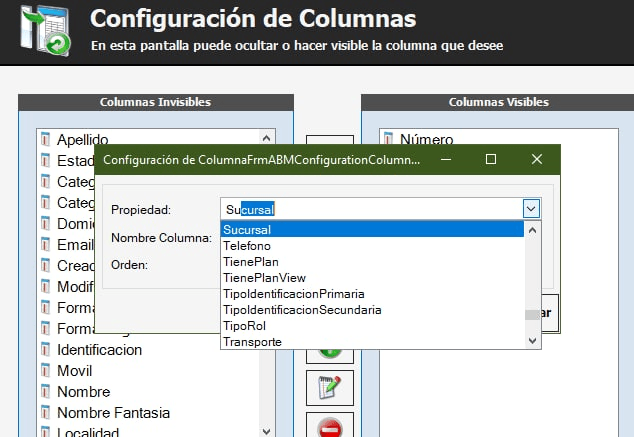Click the column icon next to Movil
634x437 pixels.
pos(45,371)
